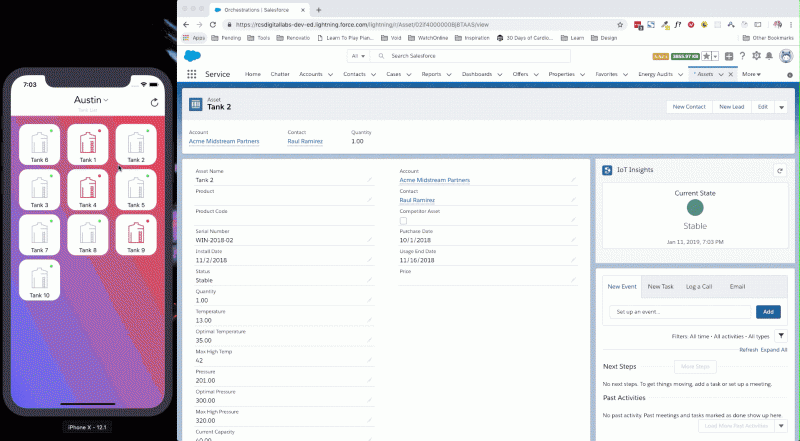This screenshot has height=441, width=800.
Task: Tap the refresh icon in the phone app
Action: (153, 102)
